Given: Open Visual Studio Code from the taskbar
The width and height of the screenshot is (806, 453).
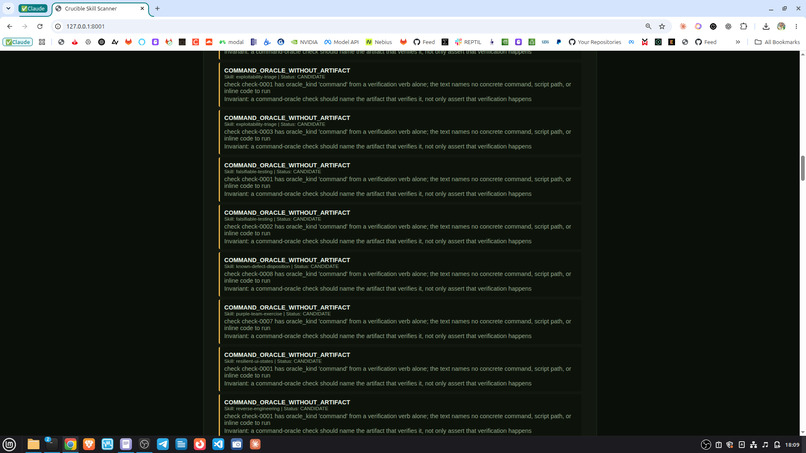Looking at the screenshot, I should tap(218, 444).
